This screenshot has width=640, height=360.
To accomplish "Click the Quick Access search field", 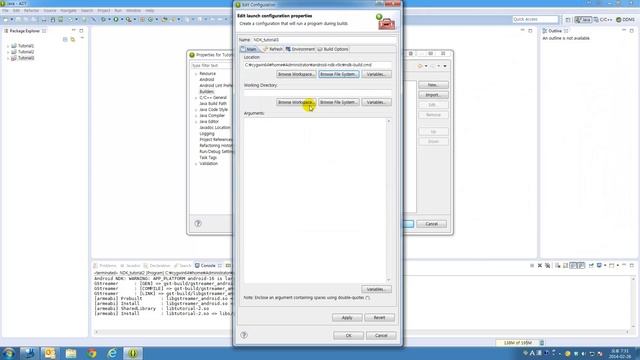I will pos(535,19).
